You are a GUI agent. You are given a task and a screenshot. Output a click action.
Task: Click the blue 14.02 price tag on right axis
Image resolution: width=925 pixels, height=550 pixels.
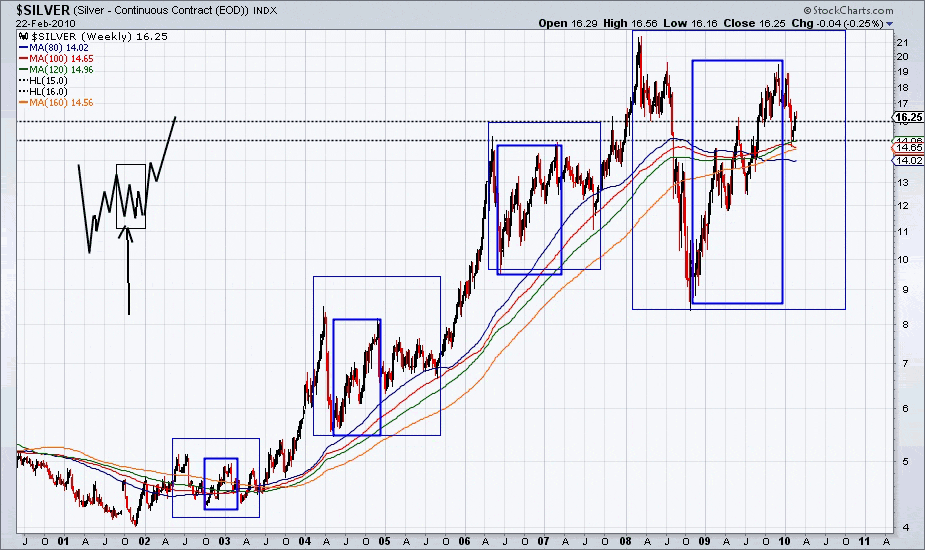(x=906, y=160)
